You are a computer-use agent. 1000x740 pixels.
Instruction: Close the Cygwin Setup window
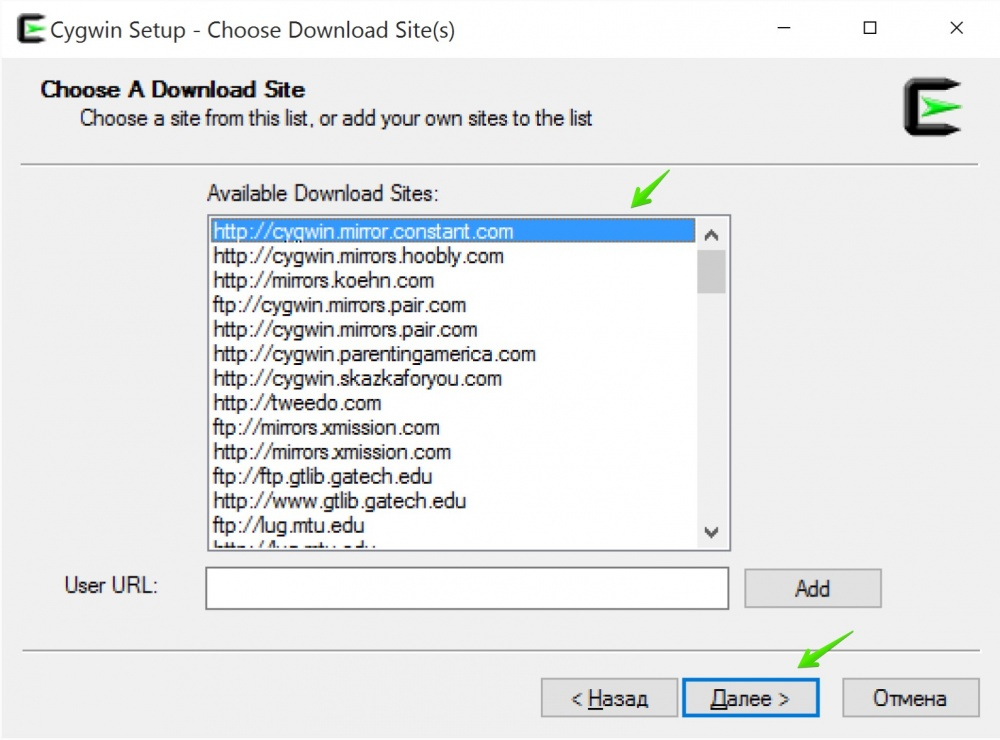coord(957,28)
